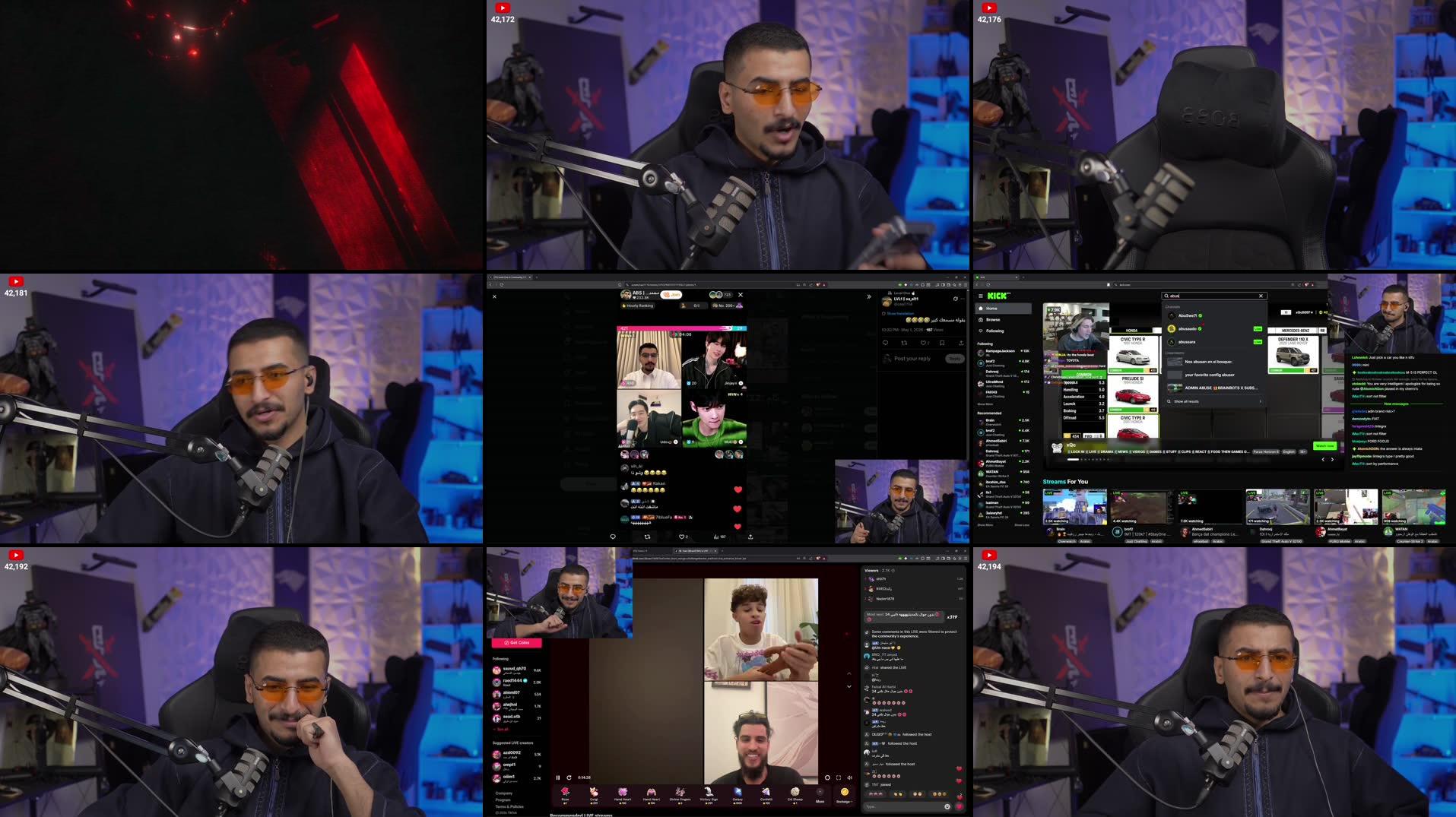Open azd0092 in Suggested LIVE creators
This screenshot has width=1456, height=817.
pyautogui.click(x=517, y=755)
